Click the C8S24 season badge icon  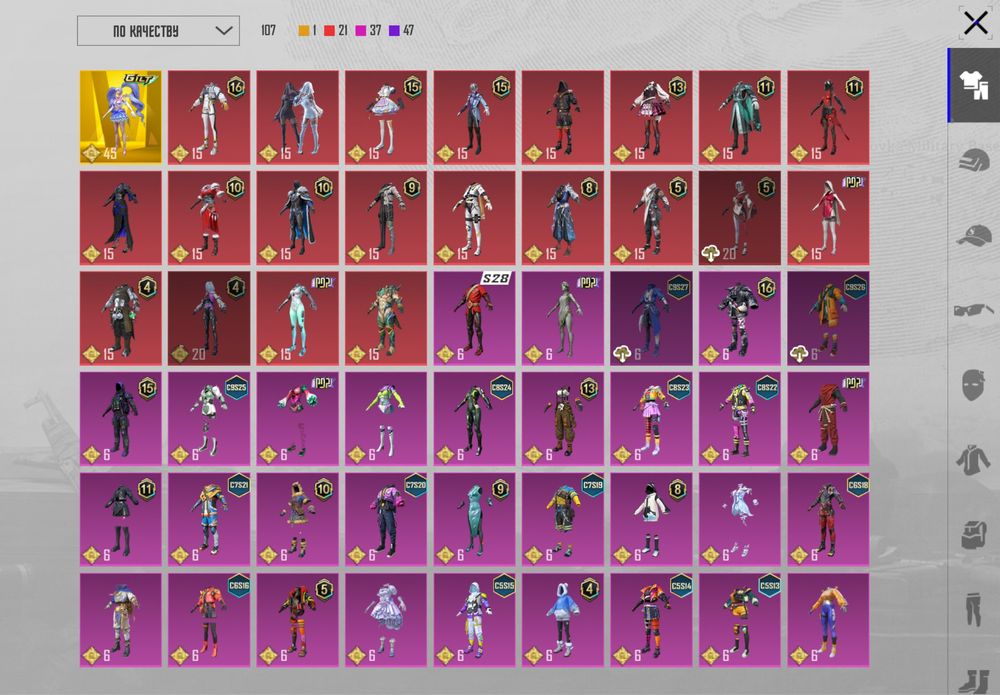[x=502, y=387]
